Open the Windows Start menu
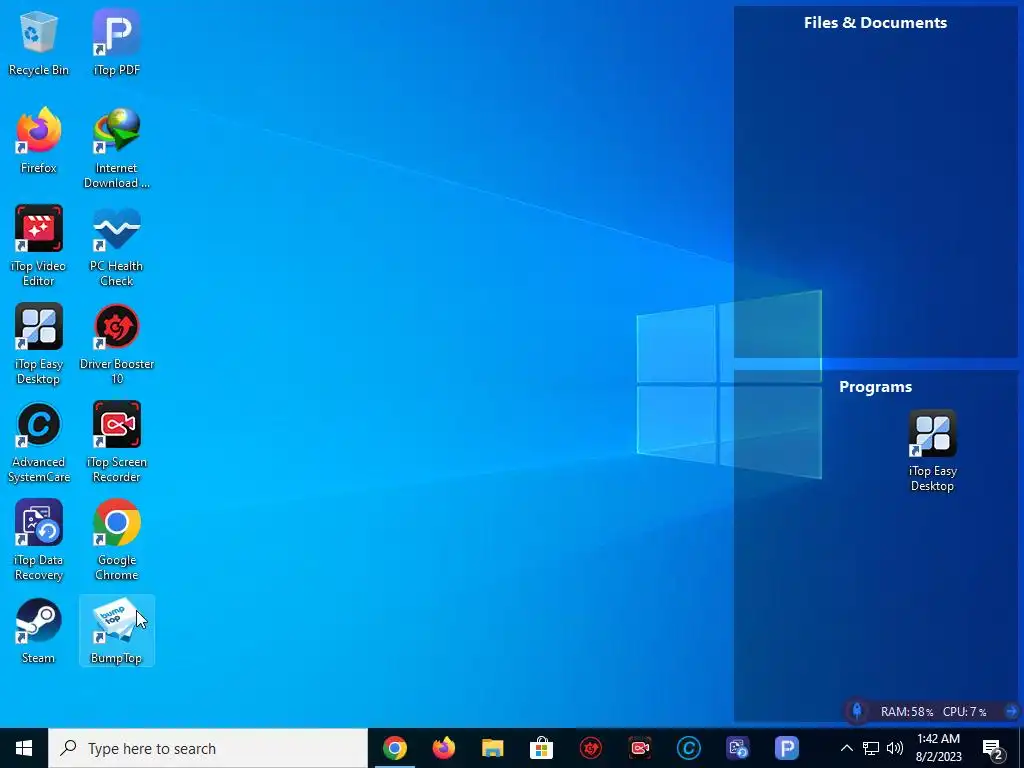Viewport: 1024px width, 768px height. pos(24,748)
